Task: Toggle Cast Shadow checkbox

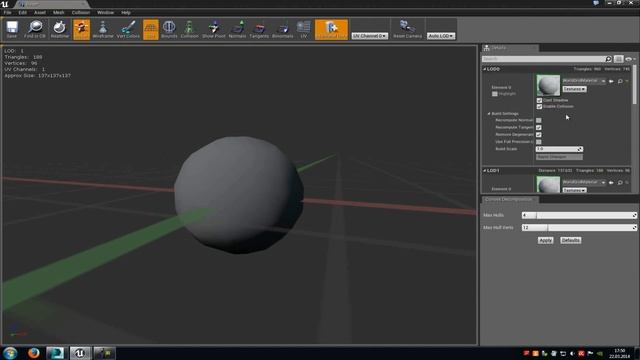Action: (539, 100)
